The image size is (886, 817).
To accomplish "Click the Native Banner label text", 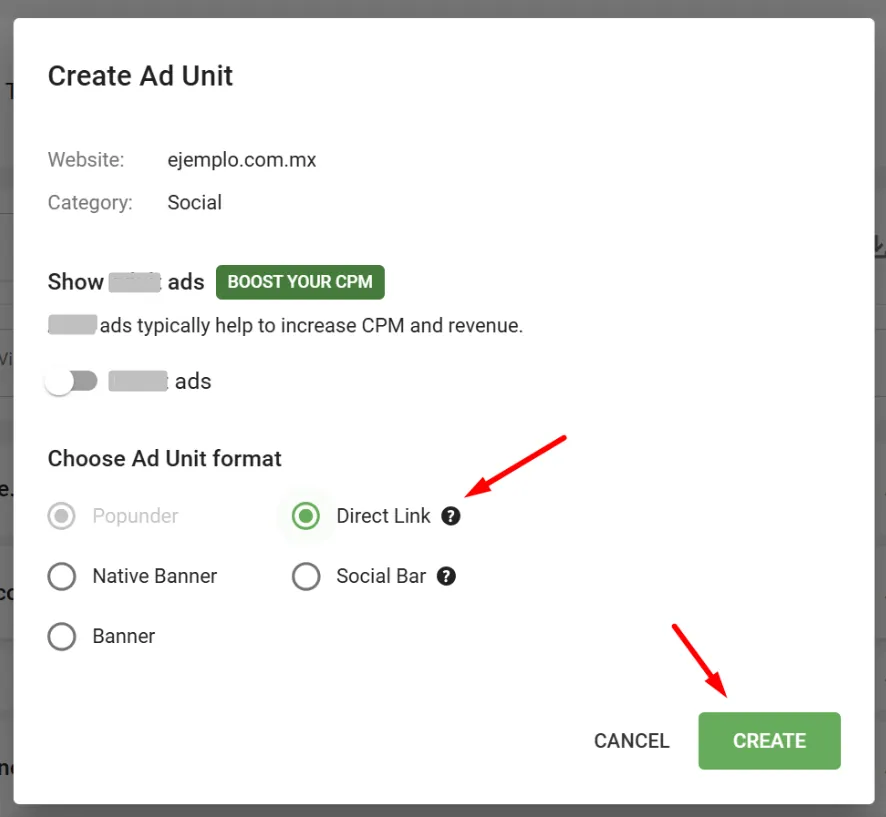I will click(154, 576).
